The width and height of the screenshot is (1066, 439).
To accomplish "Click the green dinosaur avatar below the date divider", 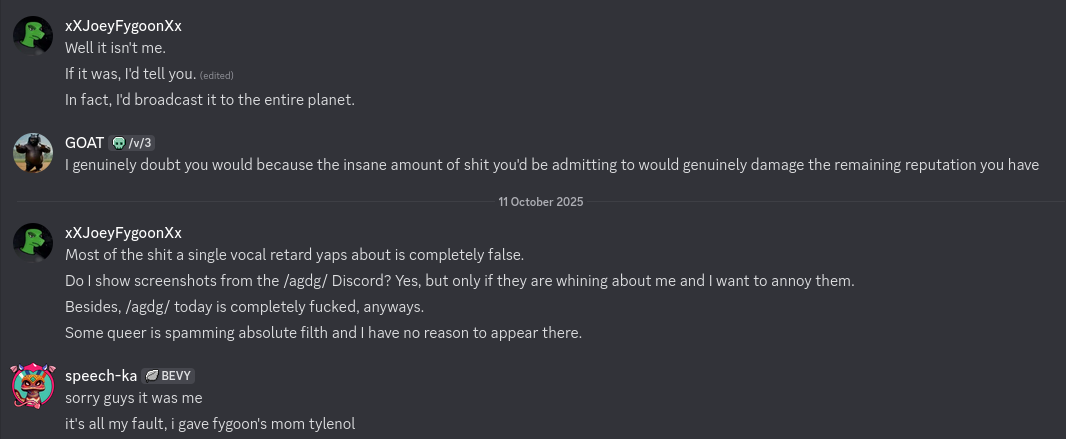I will pos(33,243).
